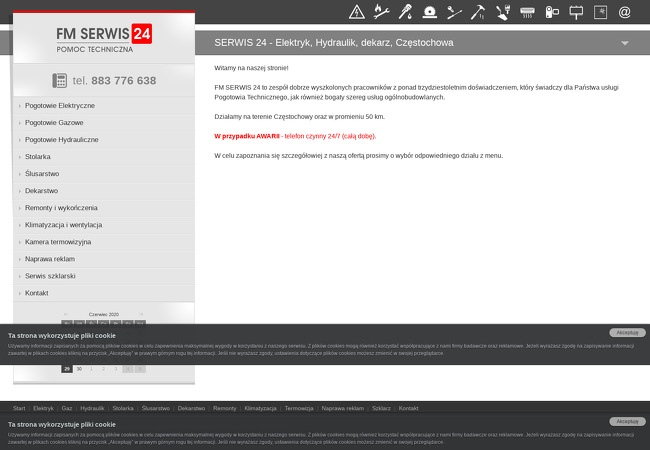Open Pogotowie Elektryczne in the sidebar

[x=104, y=106]
